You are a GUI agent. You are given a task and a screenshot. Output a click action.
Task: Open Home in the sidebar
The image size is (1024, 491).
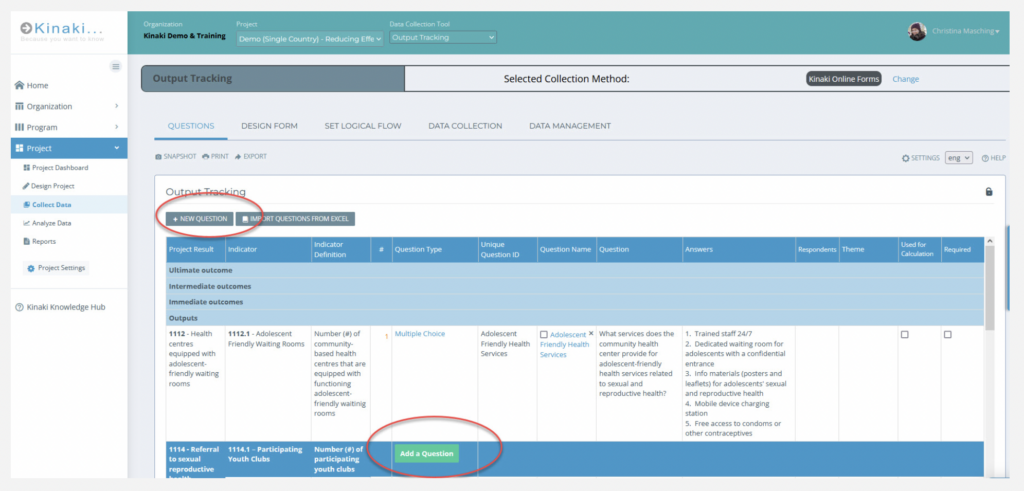pyautogui.click(x=31, y=86)
